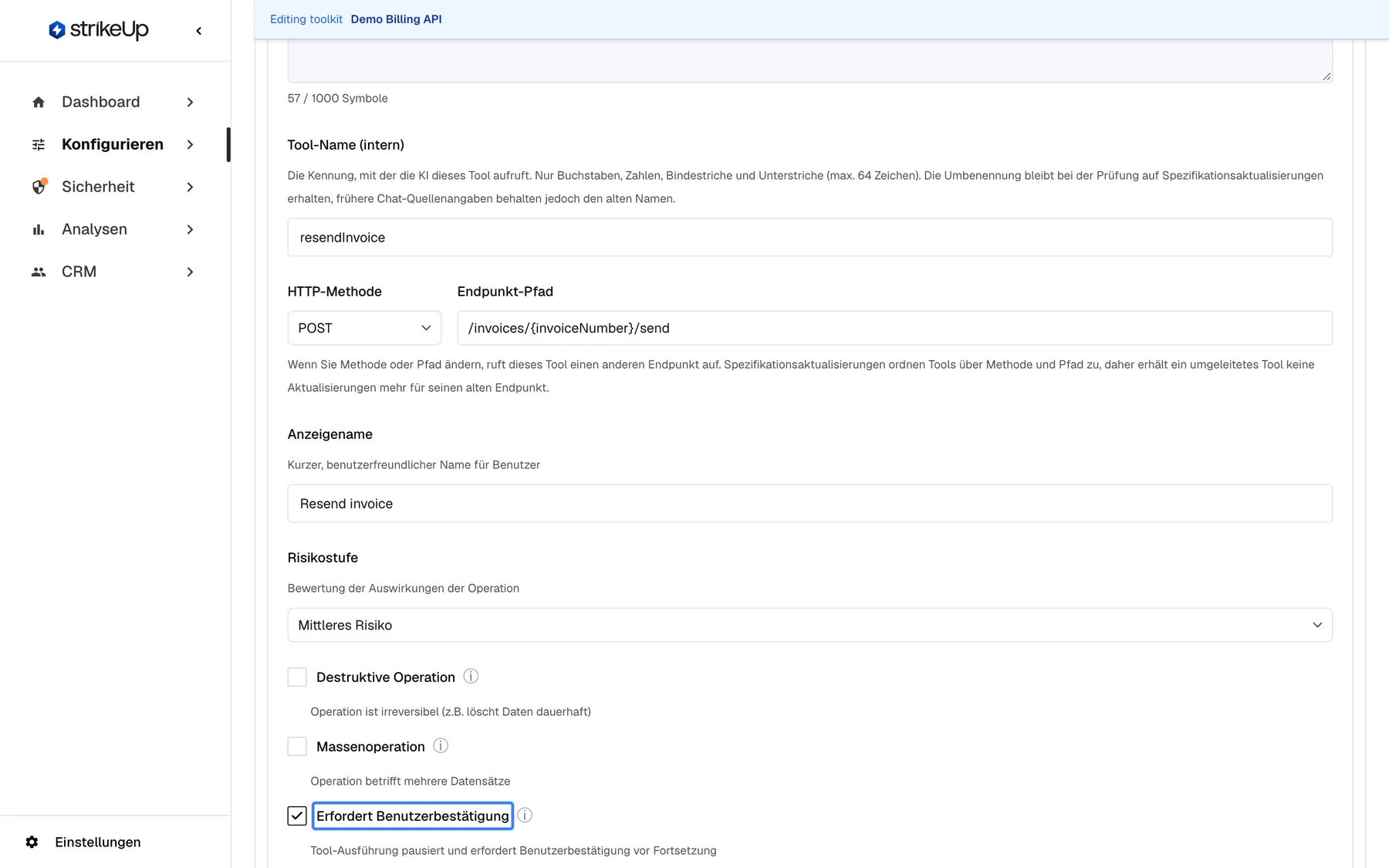Click the Editing toolkit breadcrumb text
This screenshot has height=868, width=1389.
click(306, 19)
